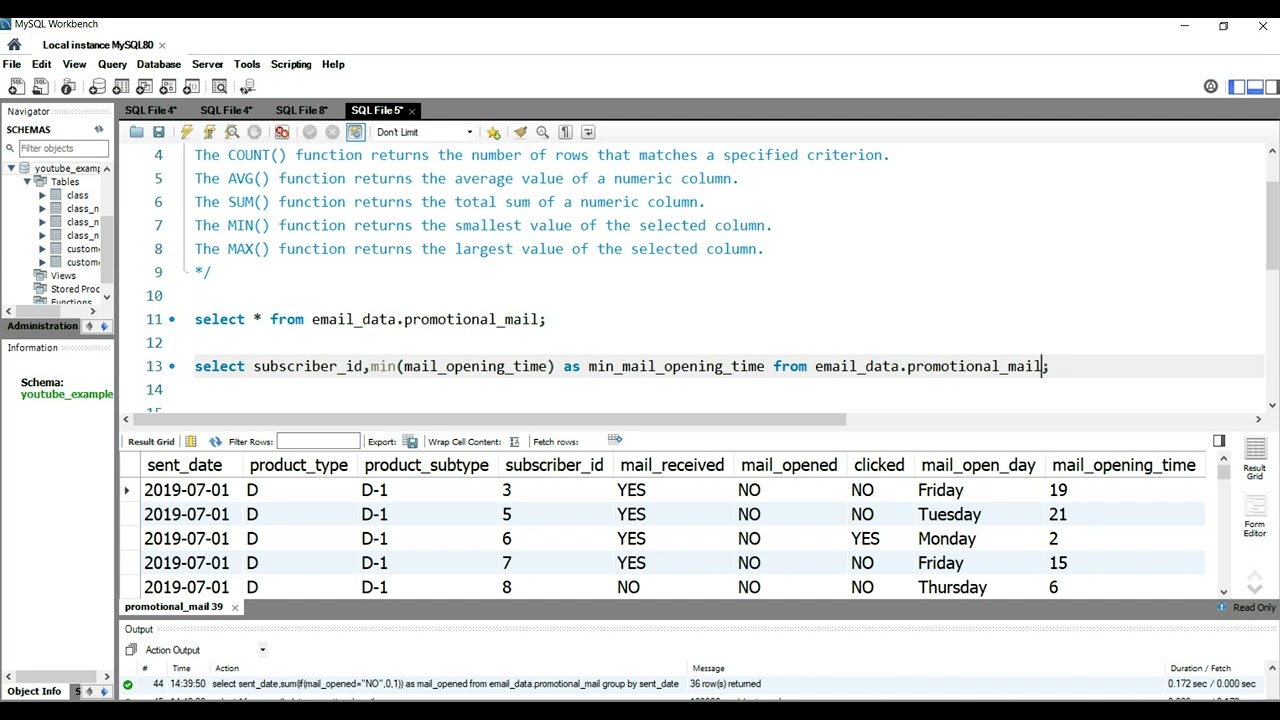Commit the current transaction
The image size is (1280, 720).
tap(310, 132)
